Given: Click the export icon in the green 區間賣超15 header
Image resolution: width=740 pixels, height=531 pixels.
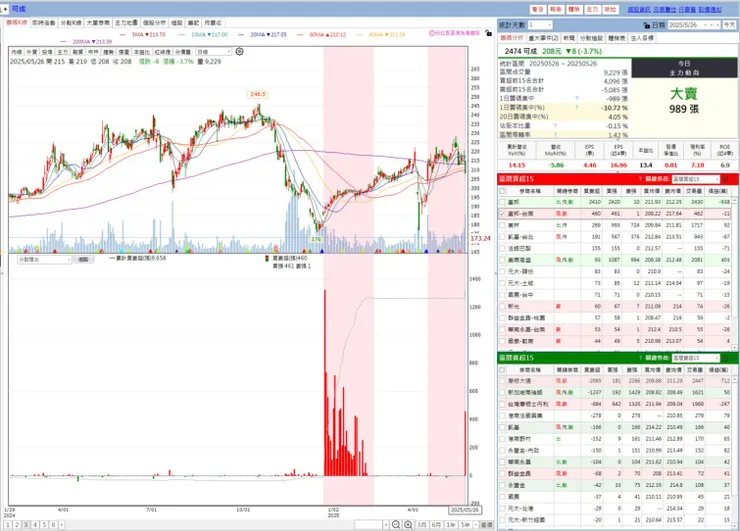Looking at the screenshot, I should point(725,358).
